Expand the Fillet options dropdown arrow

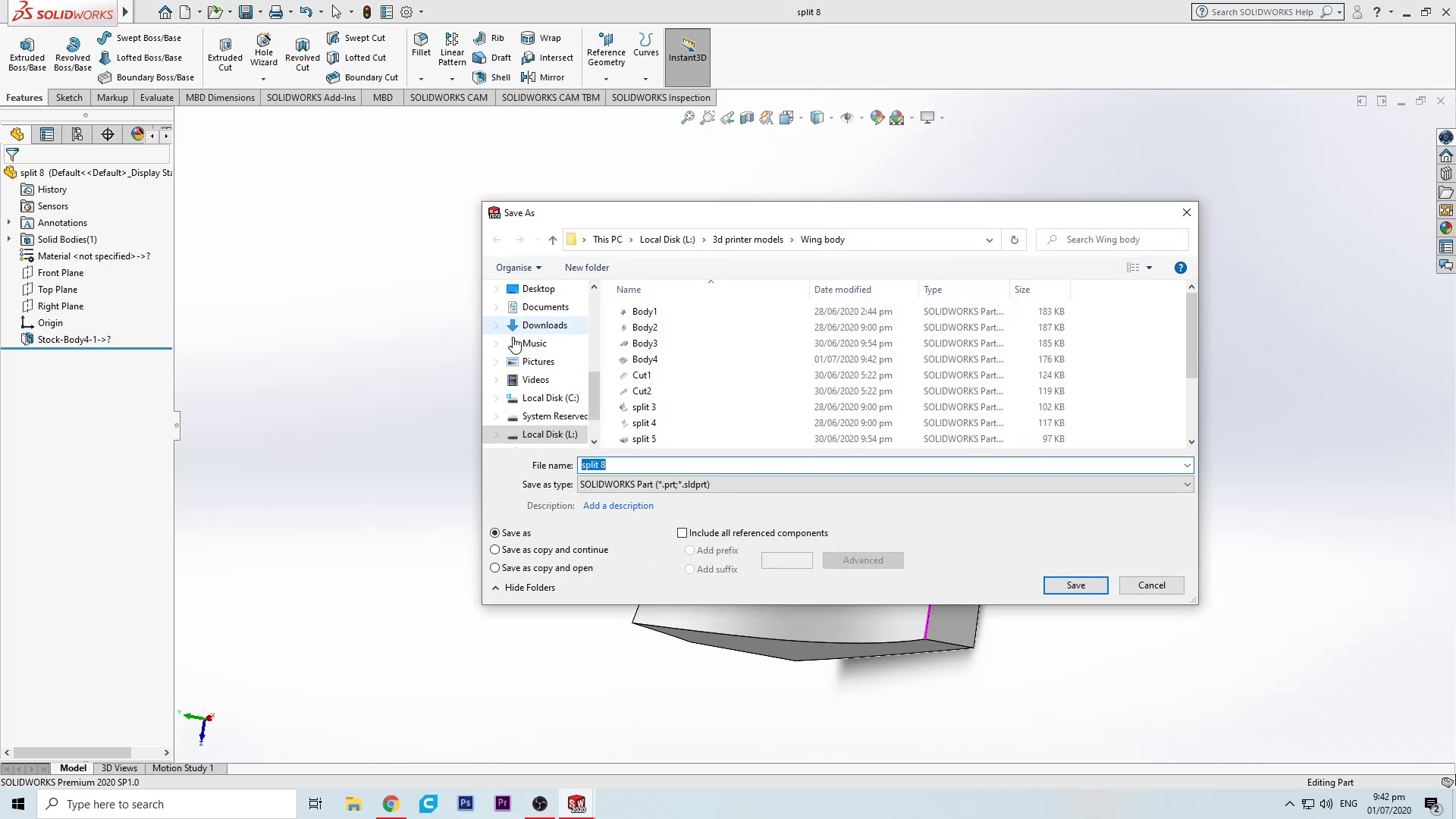(421, 79)
